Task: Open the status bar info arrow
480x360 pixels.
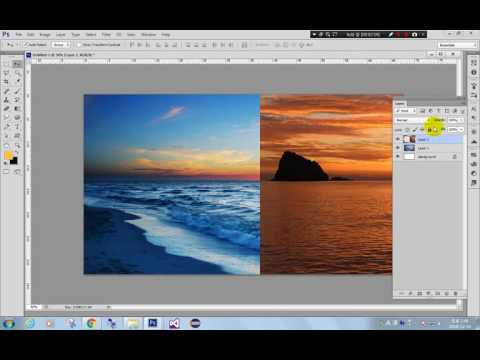Action: 108,307
